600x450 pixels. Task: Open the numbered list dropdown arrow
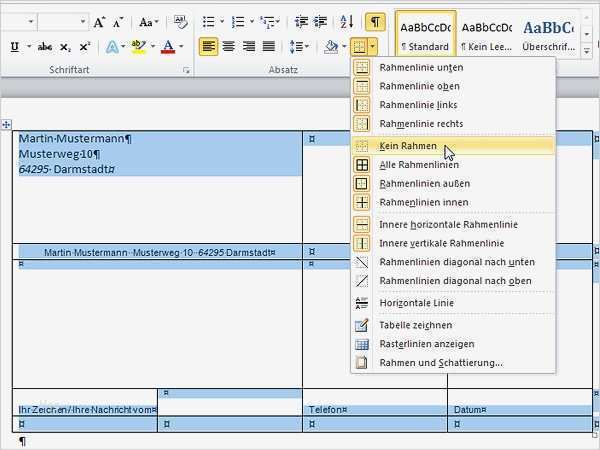point(252,22)
